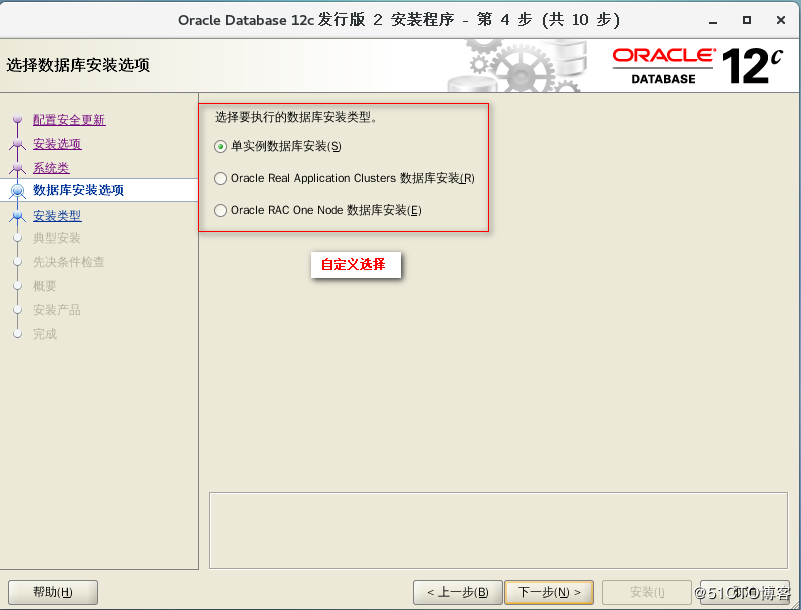Go to the 安装选项 step link
This screenshot has height=610, width=801.
pos(57,144)
